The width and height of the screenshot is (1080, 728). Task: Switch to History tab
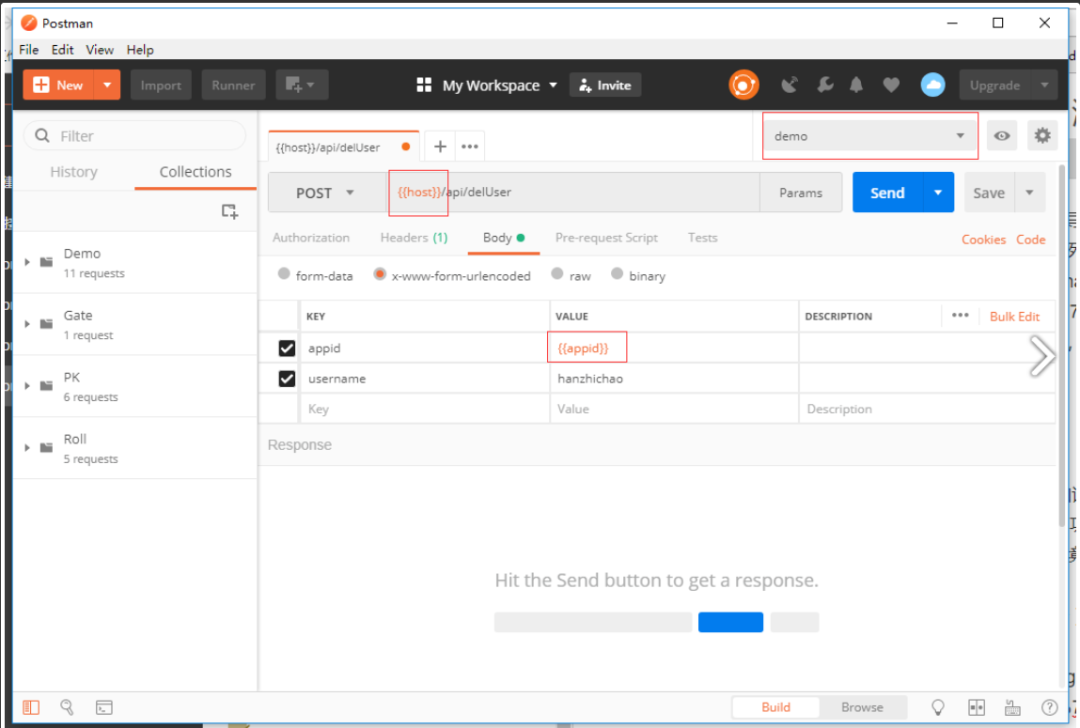(x=74, y=171)
